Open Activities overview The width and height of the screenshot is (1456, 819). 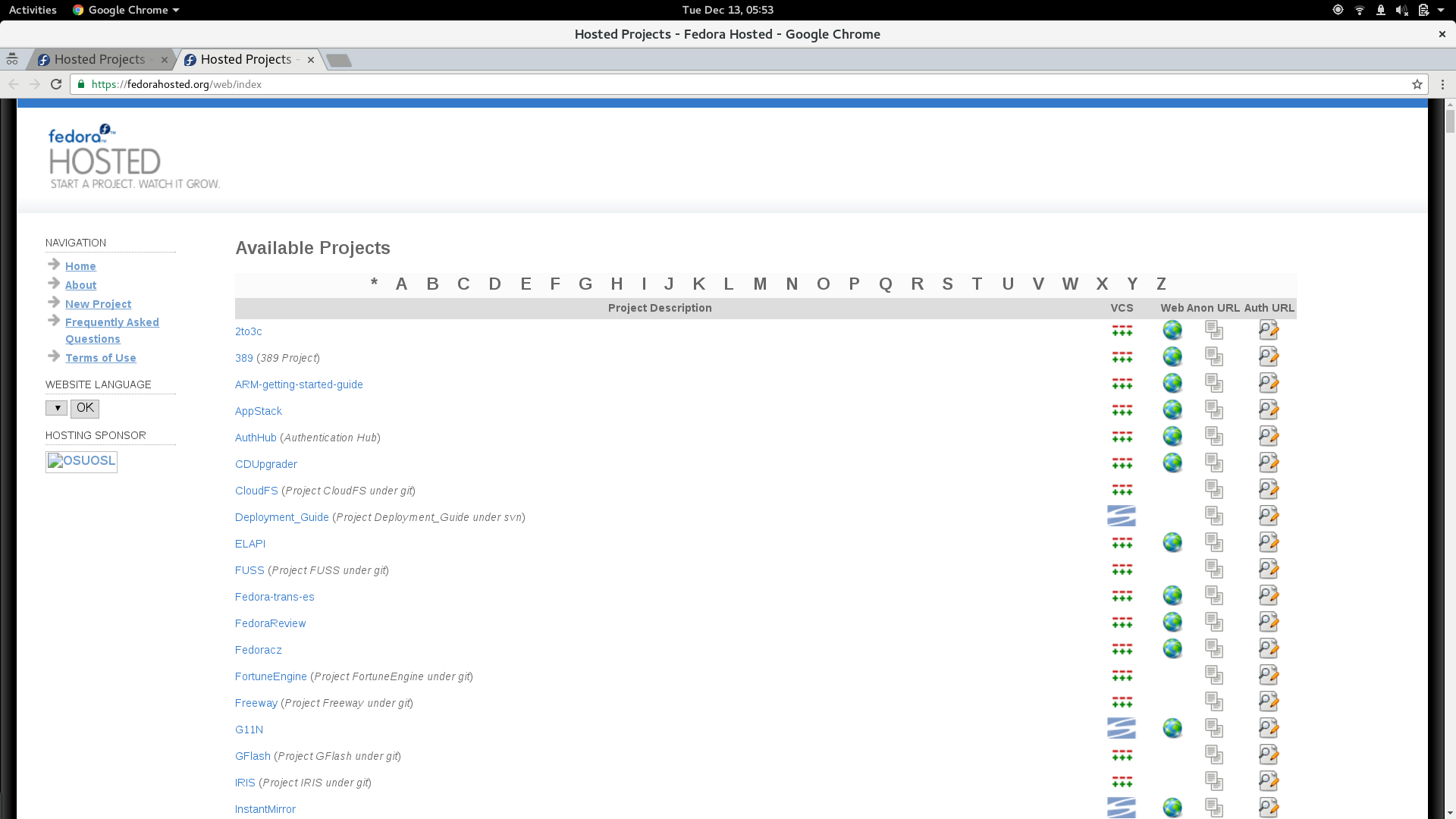[x=33, y=10]
